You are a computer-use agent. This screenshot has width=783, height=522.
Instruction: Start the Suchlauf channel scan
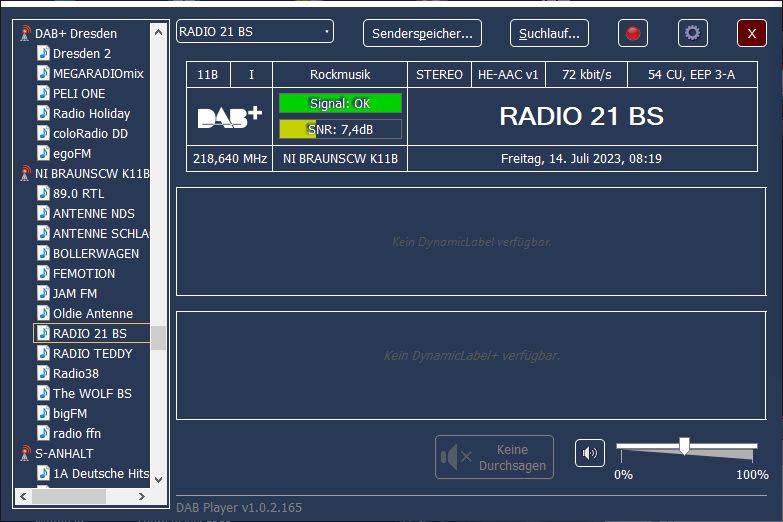pos(549,33)
